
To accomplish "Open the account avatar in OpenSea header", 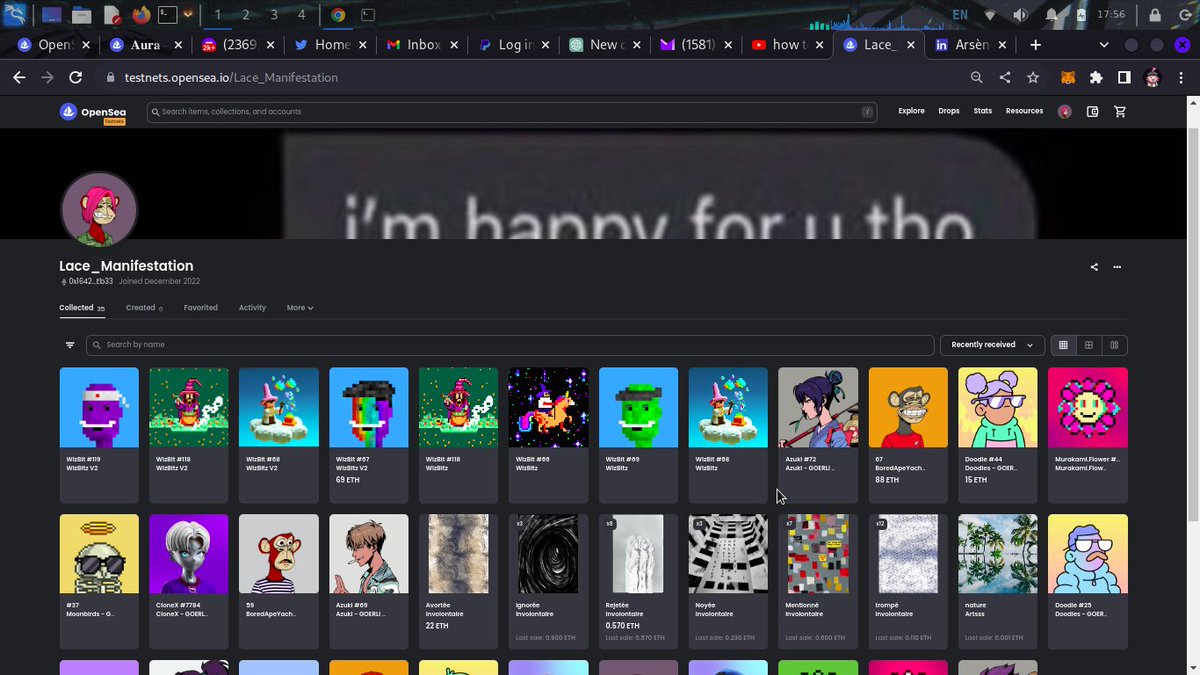I will pyautogui.click(x=1065, y=112).
